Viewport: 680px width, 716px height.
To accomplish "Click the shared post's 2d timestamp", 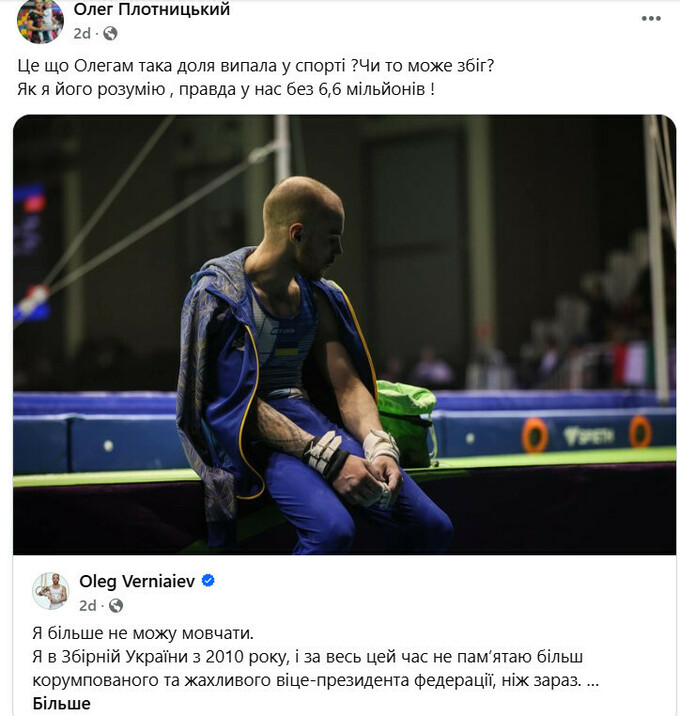I will [x=88, y=605].
